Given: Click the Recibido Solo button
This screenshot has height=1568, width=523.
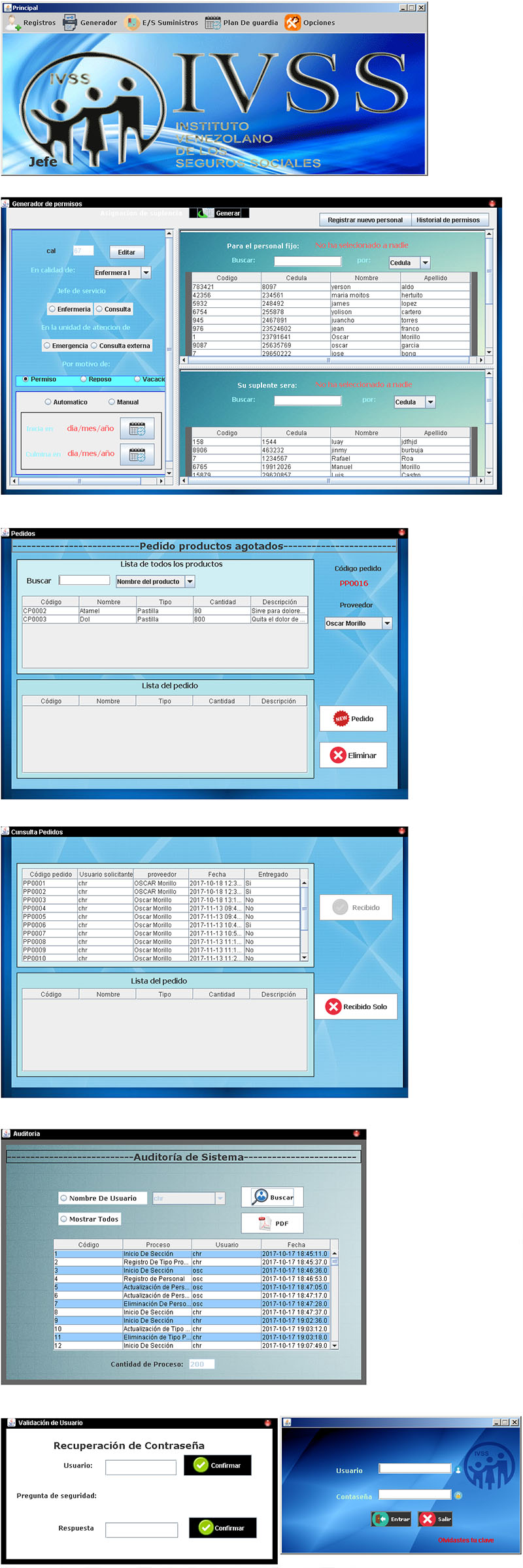Looking at the screenshot, I should (x=356, y=1007).
